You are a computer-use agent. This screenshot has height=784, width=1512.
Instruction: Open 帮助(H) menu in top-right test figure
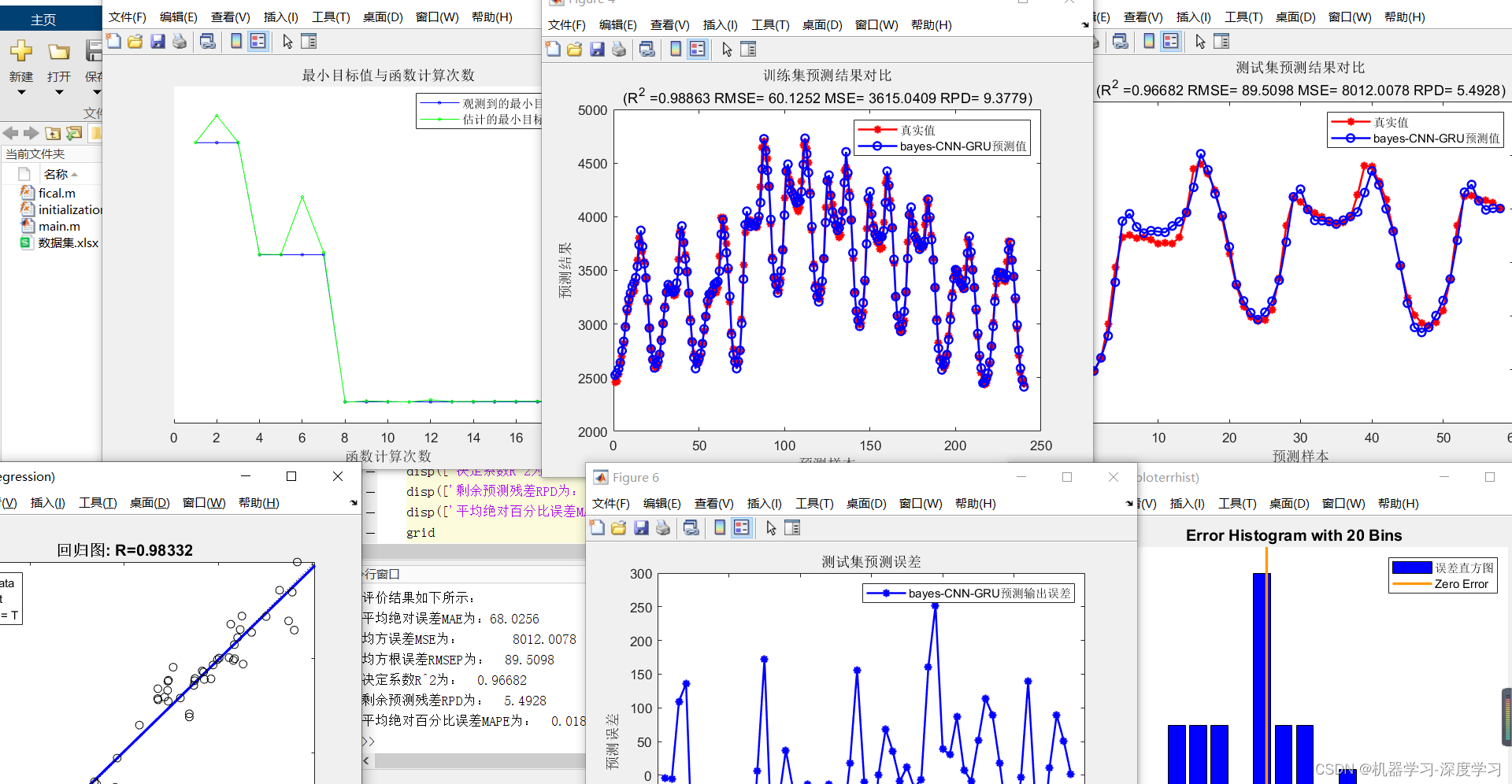tap(1405, 17)
